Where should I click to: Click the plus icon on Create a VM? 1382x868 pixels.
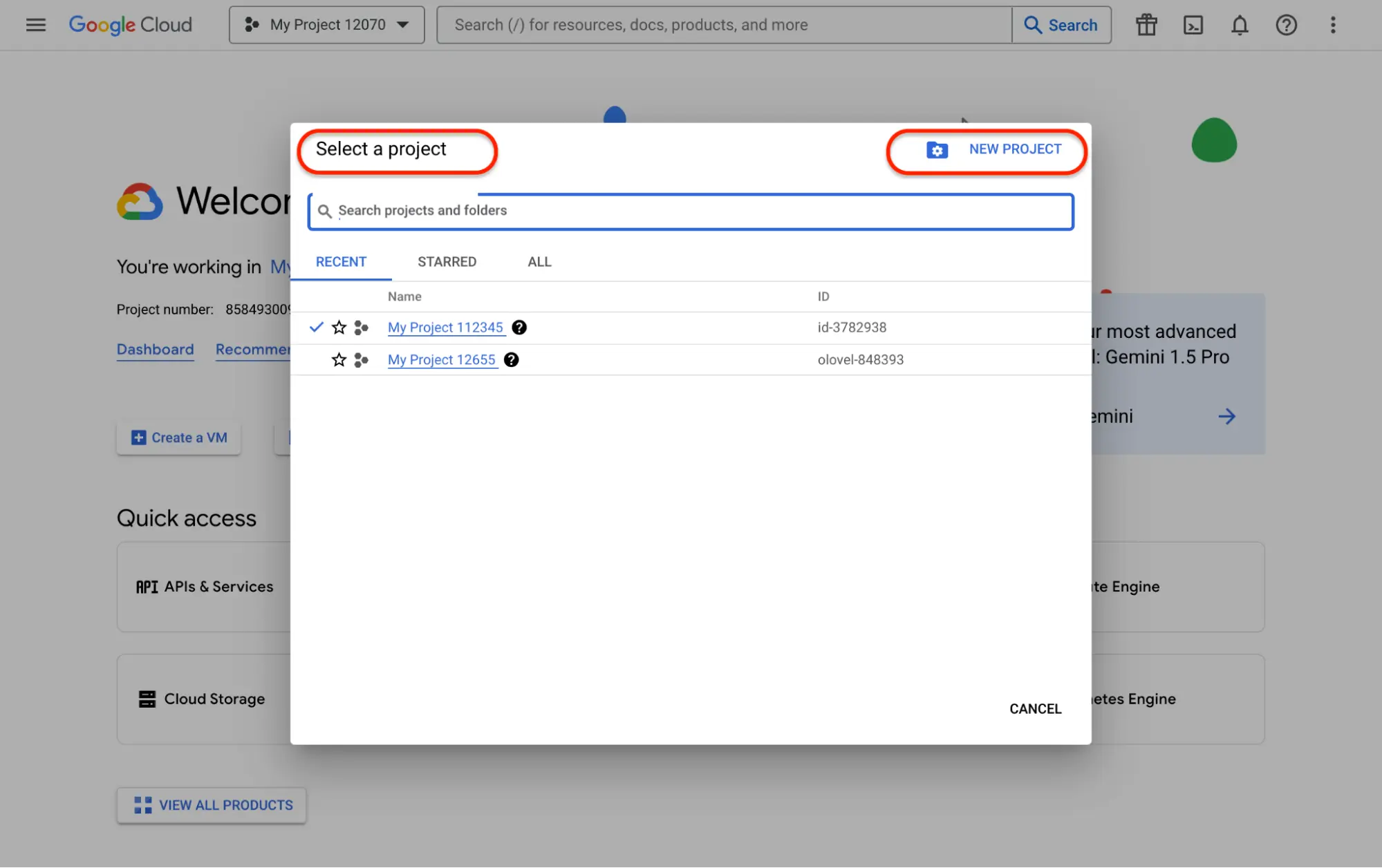(138, 438)
